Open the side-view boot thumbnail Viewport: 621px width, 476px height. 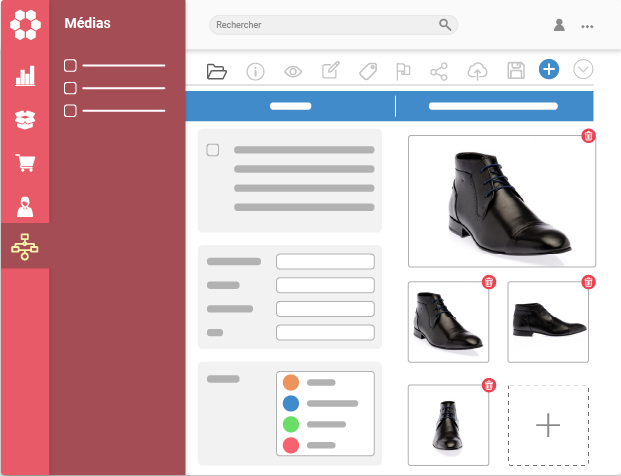click(x=548, y=322)
